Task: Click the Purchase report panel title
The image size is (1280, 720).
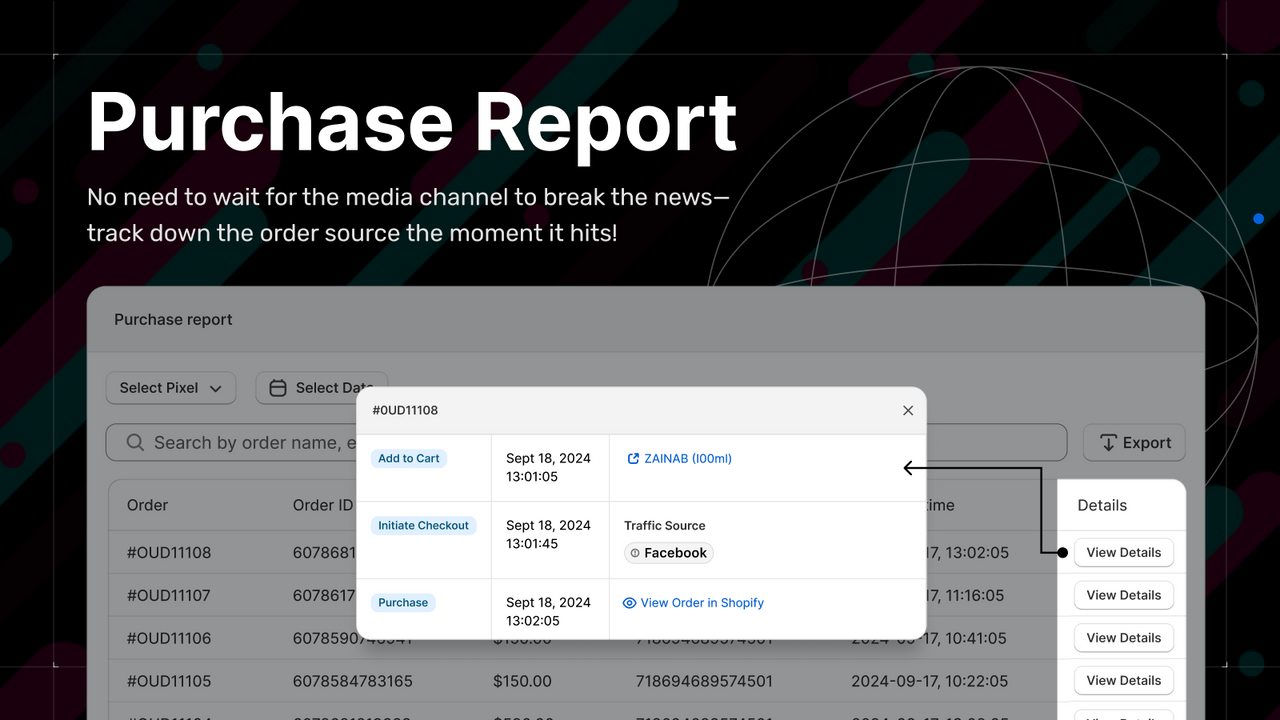Action: (x=173, y=320)
